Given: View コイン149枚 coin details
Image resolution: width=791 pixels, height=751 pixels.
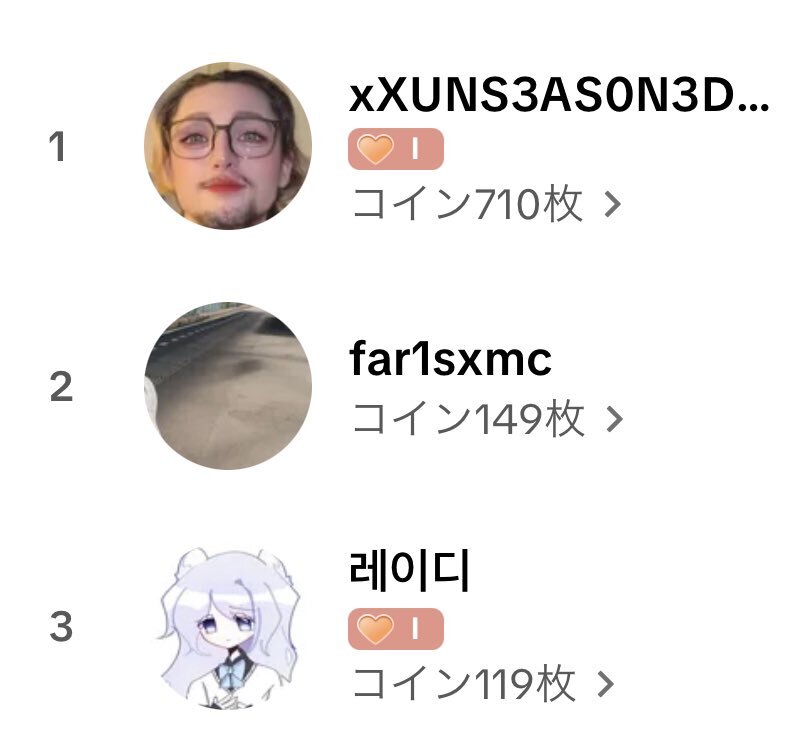Looking at the screenshot, I should [x=469, y=418].
